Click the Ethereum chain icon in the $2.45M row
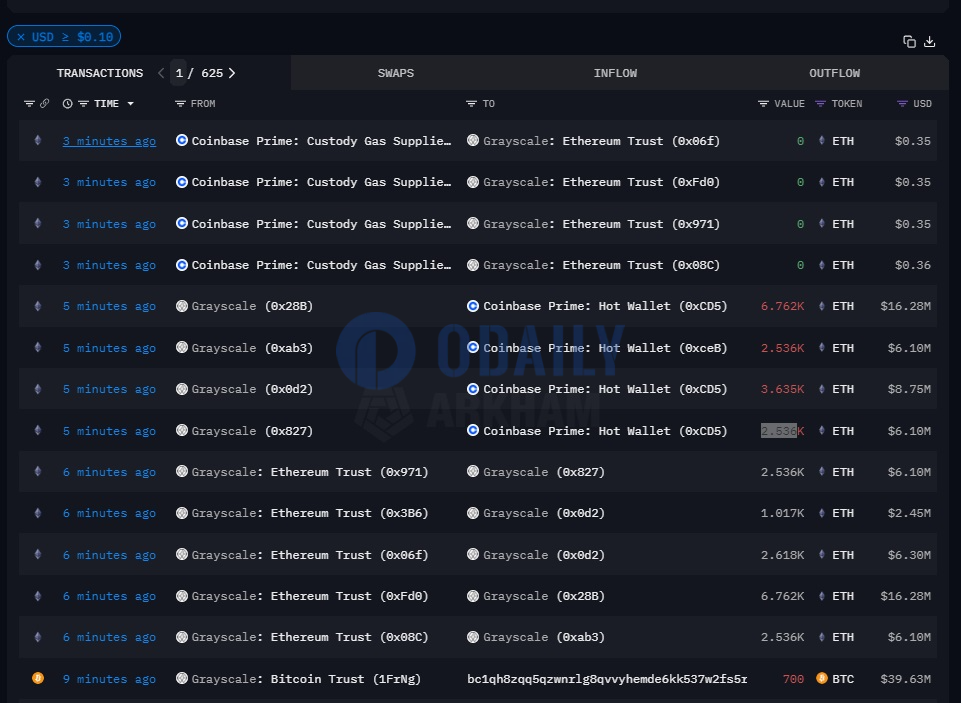The image size is (961, 703). click(38, 512)
